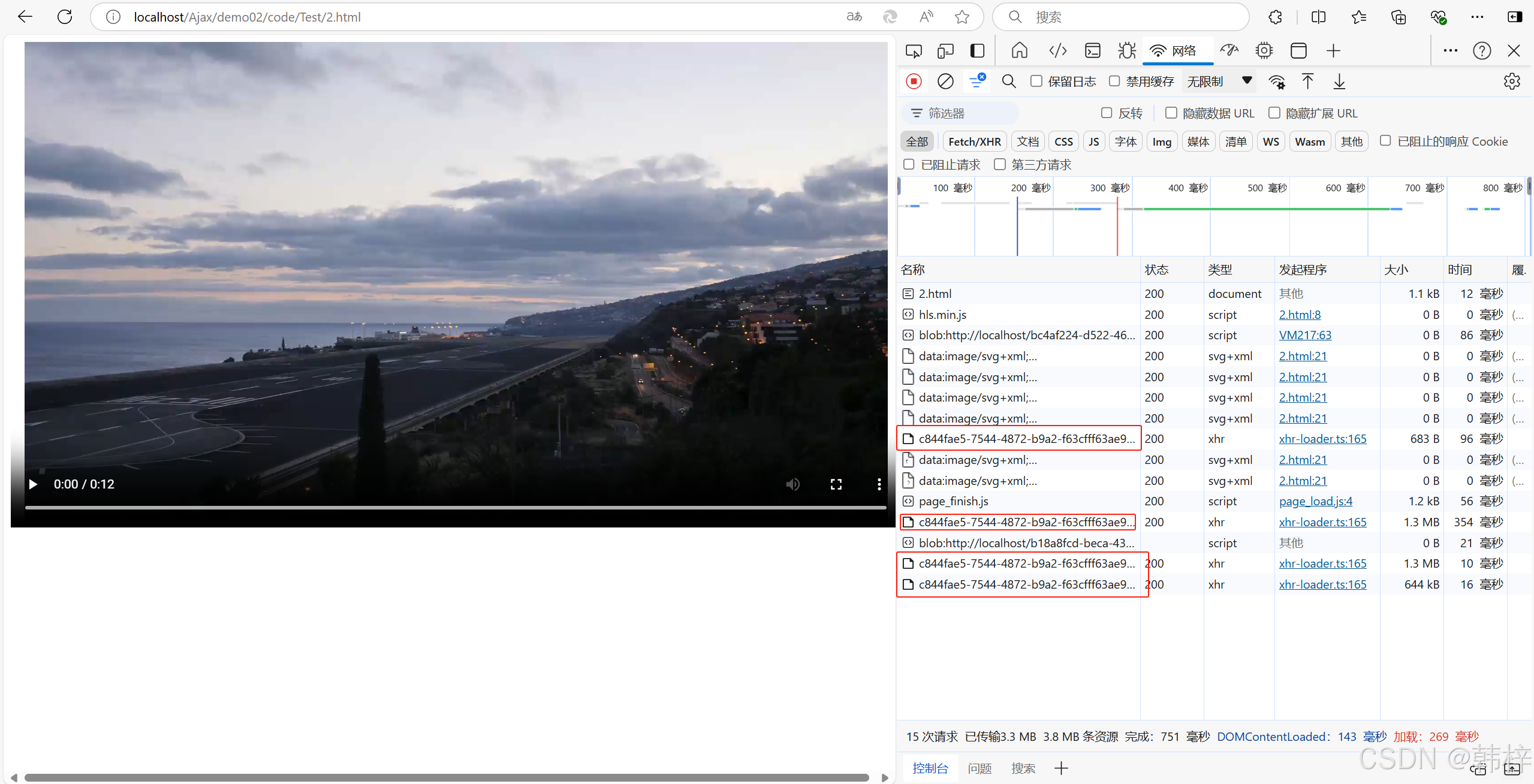
Task: Open network search magnifier icon
Action: pyautogui.click(x=1009, y=82)
